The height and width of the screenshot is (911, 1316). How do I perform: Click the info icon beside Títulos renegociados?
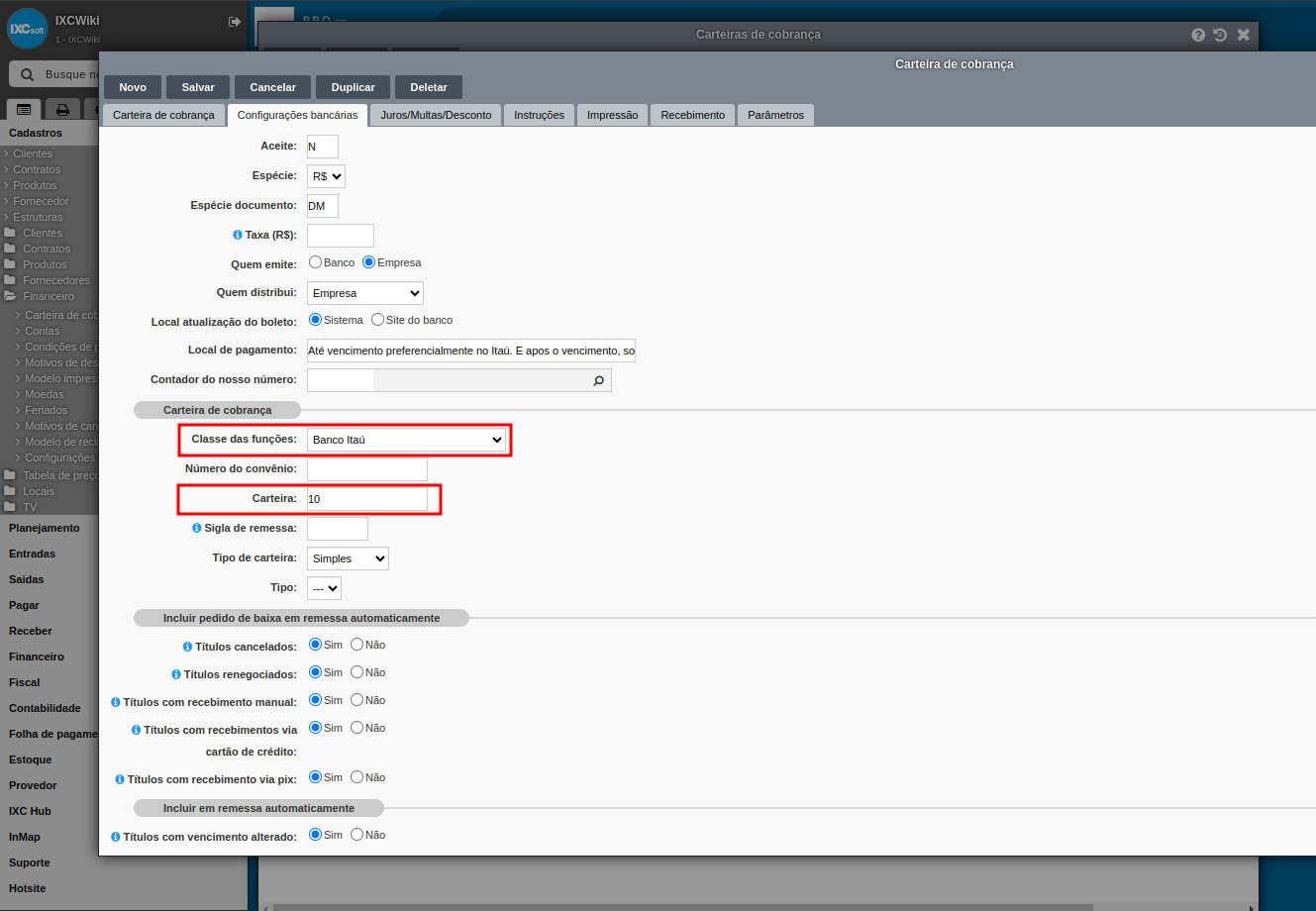click(176, 674)
